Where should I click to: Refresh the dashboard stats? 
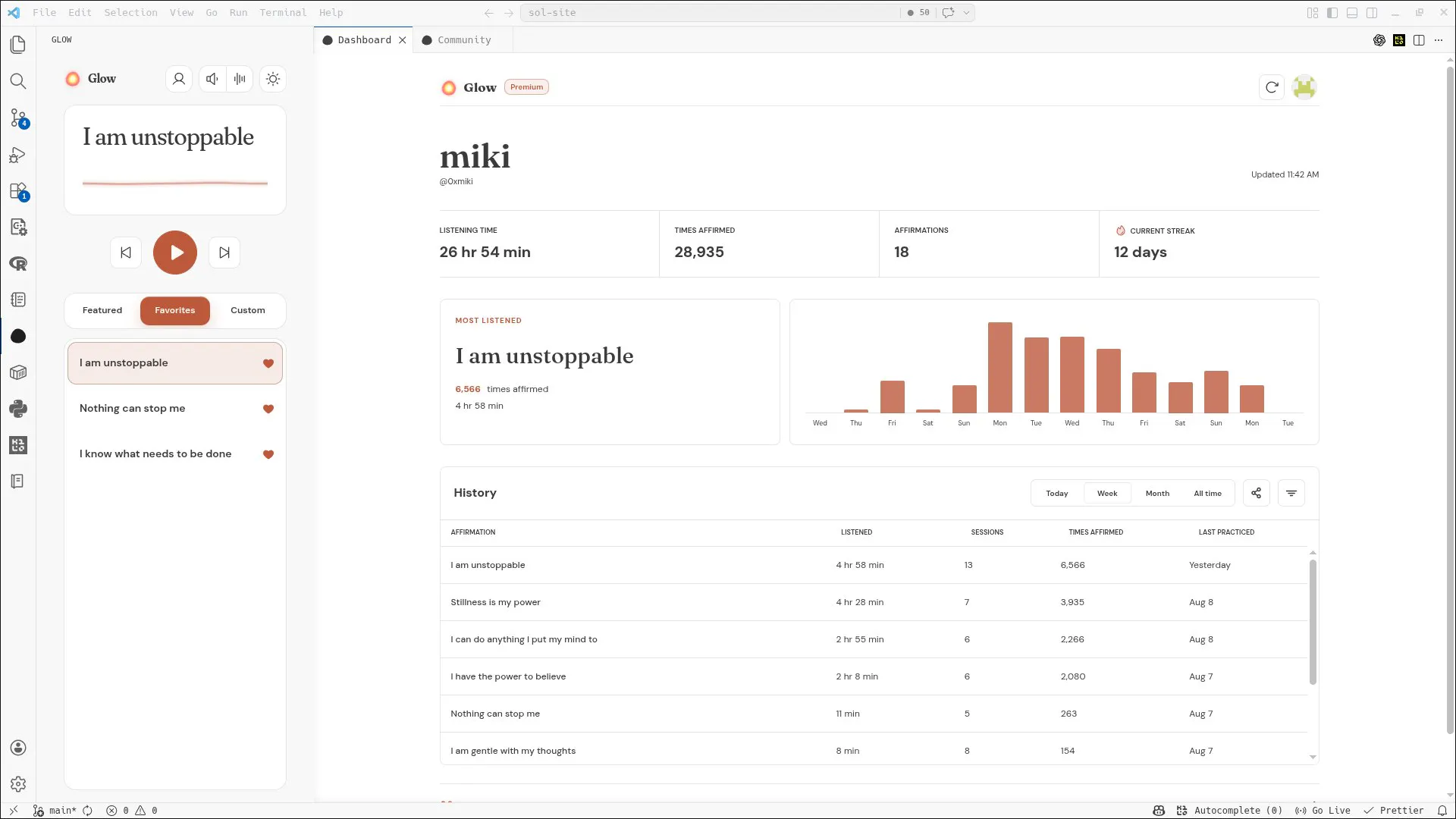click(x=1272, y=87)
